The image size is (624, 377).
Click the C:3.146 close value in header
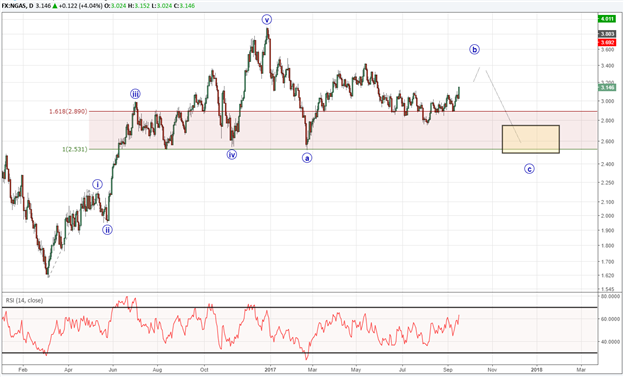click(184, 6)
